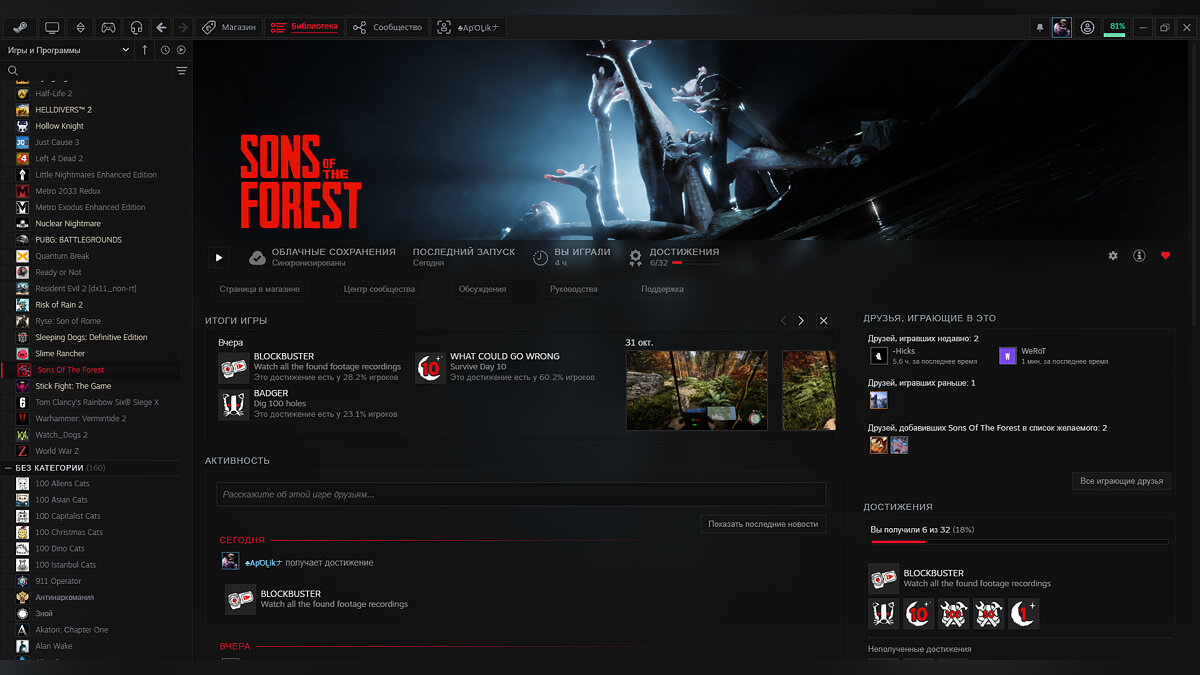
Task: Click the notifications bell icon
Action: pos(1040,27)
